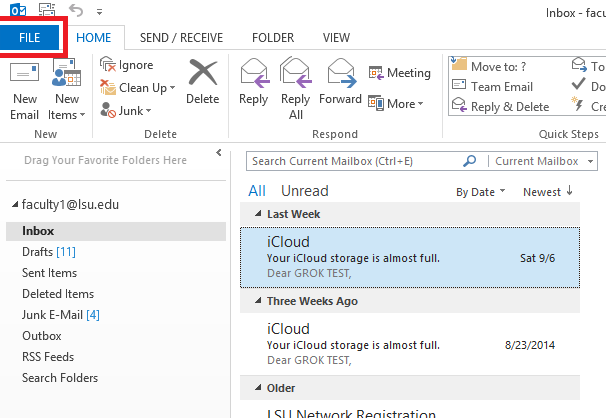Open the By Date sort dropdown
This screenshot has width=606, height=418.
pos(480,192)
